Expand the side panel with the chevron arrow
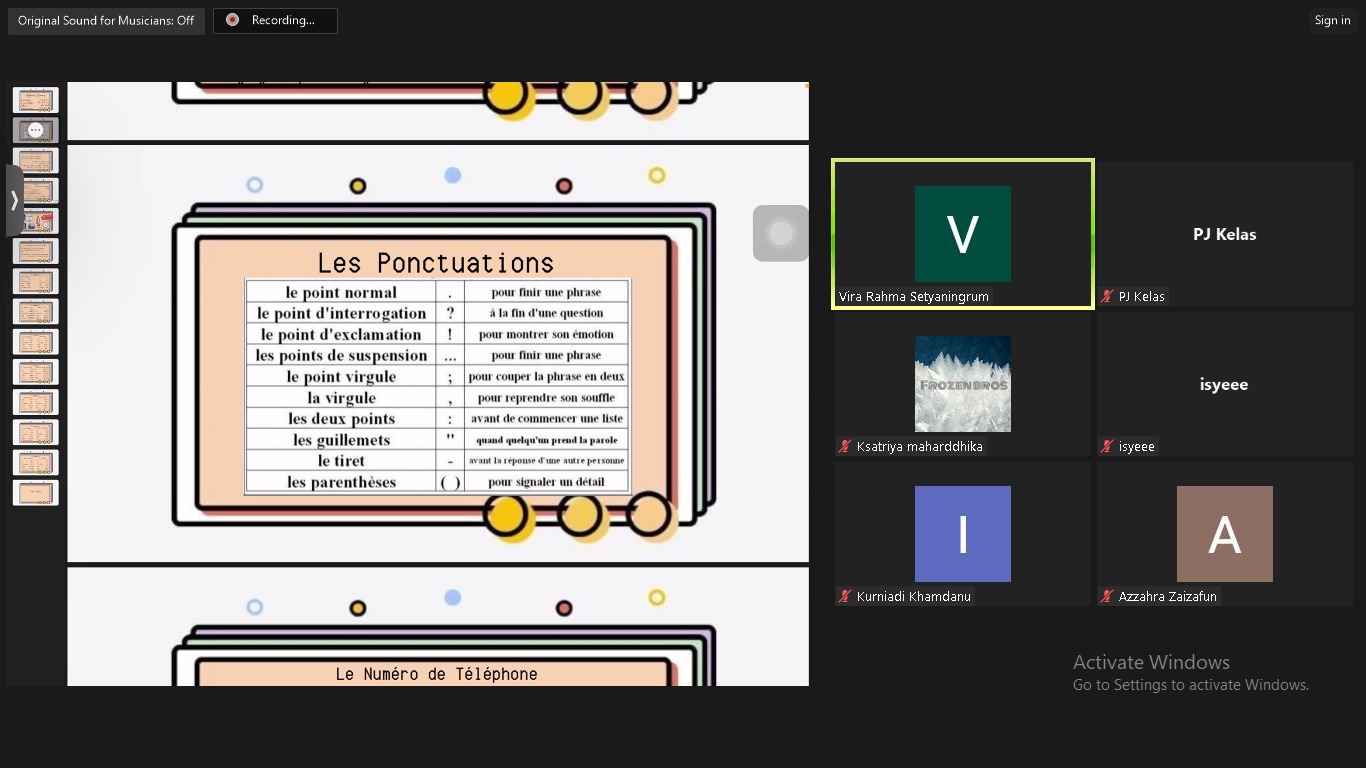This screenshot has height=768, width=1366. 14,201
